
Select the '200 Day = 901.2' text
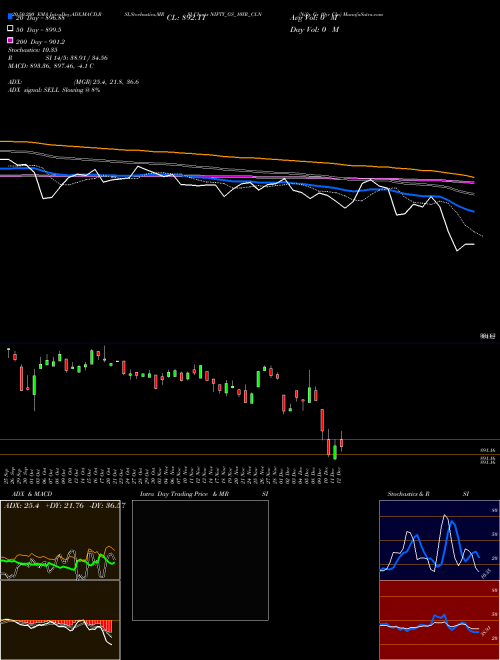[x=40, y=42]
